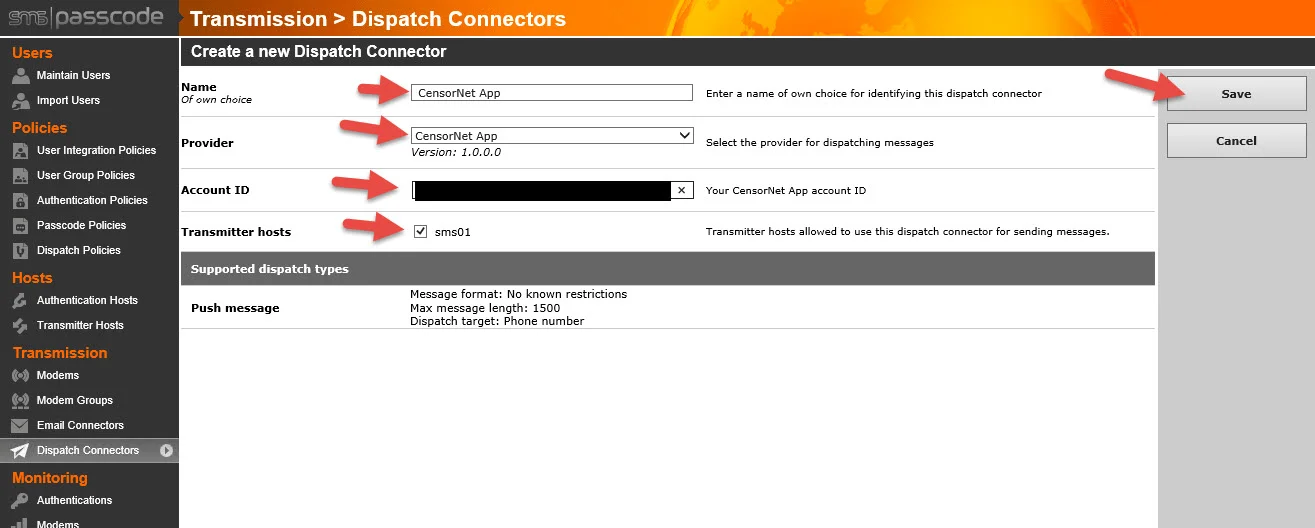Screen dimensions: 1315x528
Task: Click the User Group Policies icon
Action: 19,176
